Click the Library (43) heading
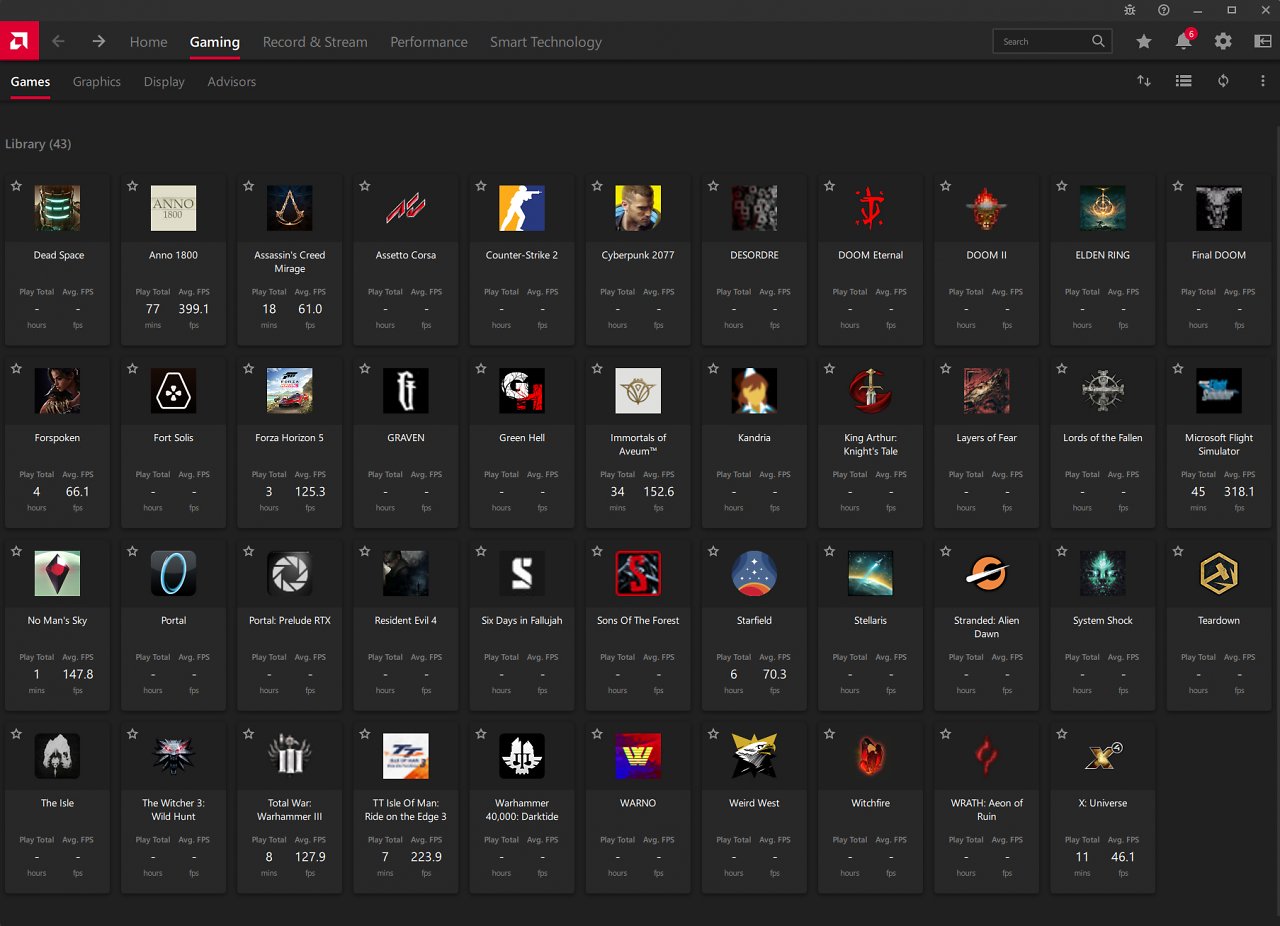 38,144
